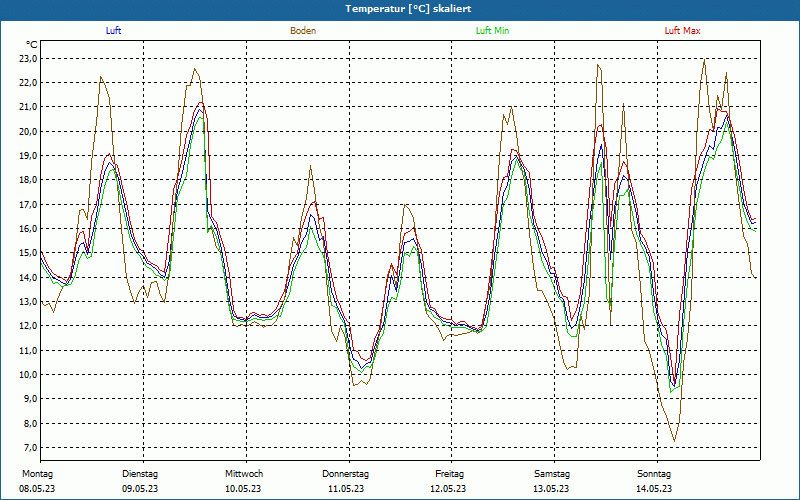The width and height of the screenshot is (800, 500).
Task: Click the '08.05.23' date label
Action: tap(37, 489)
